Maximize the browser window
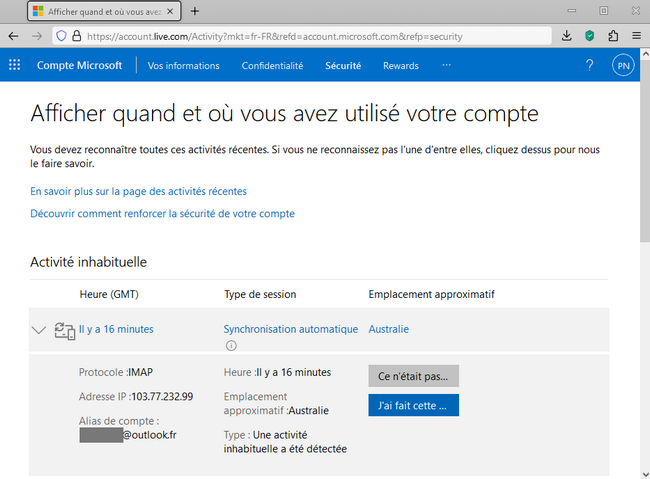 pos(604,11)
